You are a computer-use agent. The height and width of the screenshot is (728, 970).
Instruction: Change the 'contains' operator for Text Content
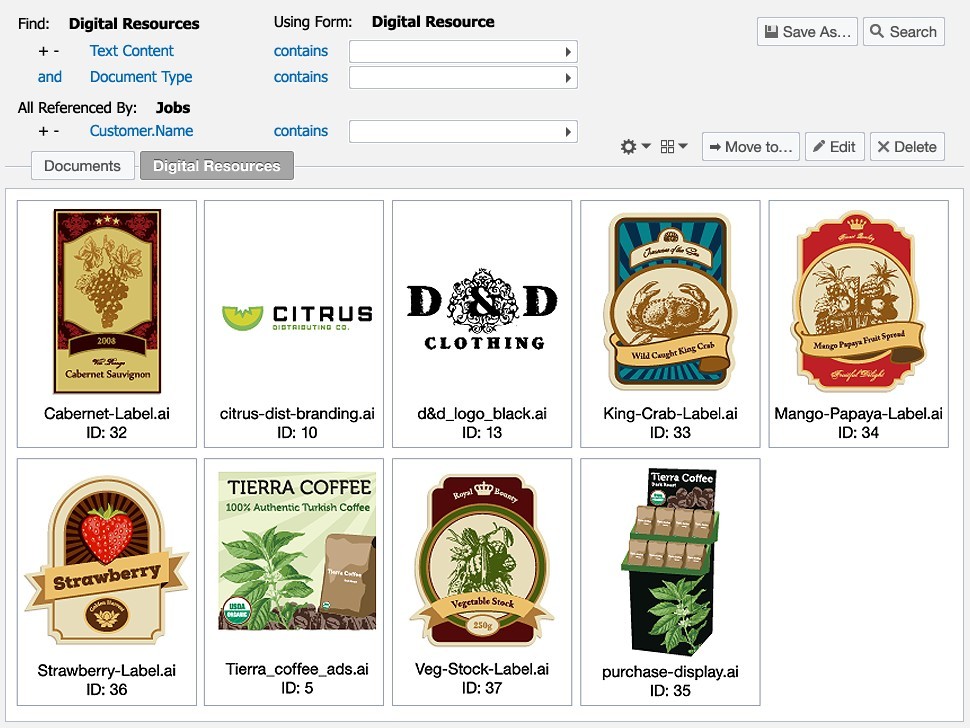coord(301,51)
